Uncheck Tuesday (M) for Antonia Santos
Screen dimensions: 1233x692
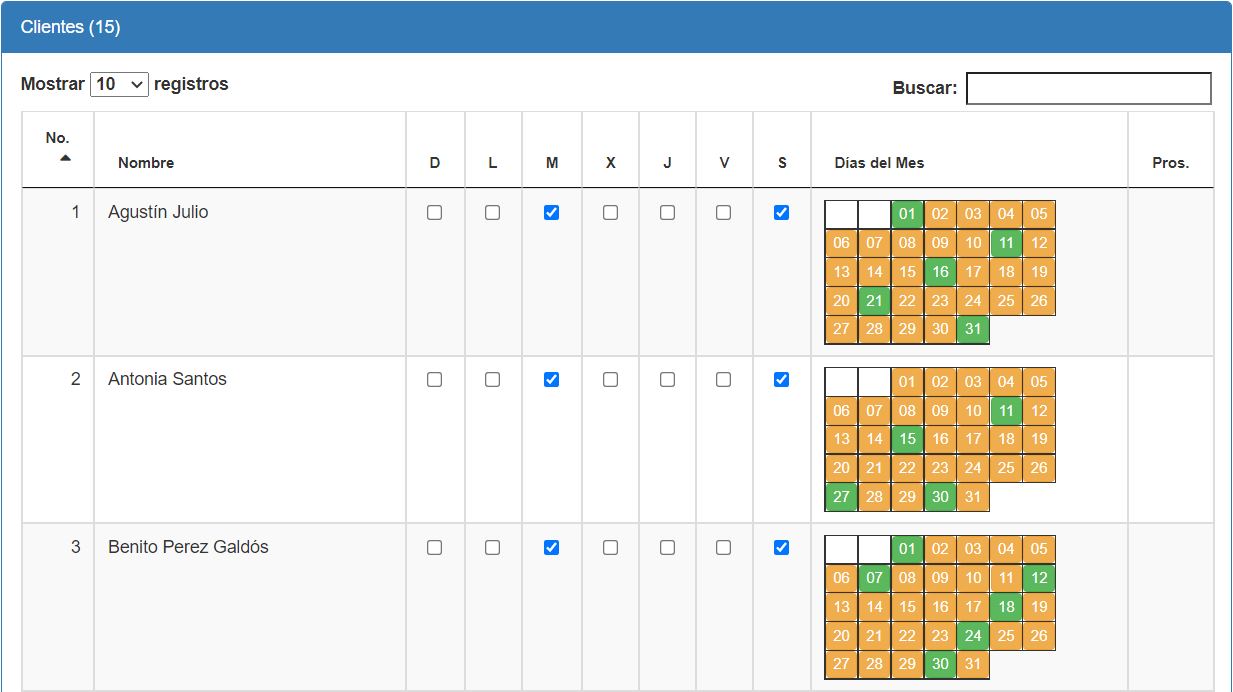pyautogui.click(x=551, y=380)
